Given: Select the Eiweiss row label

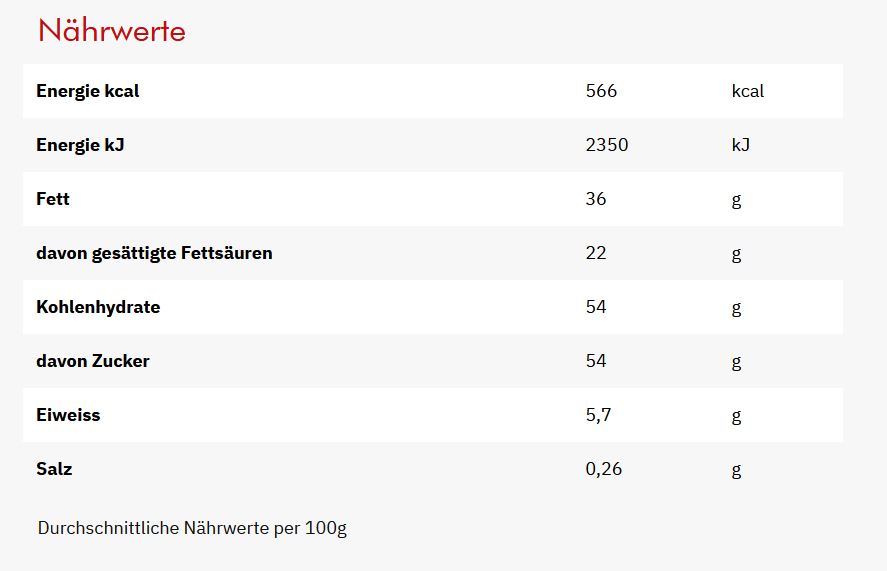Looking at the screenshot, I should [68, 415].
